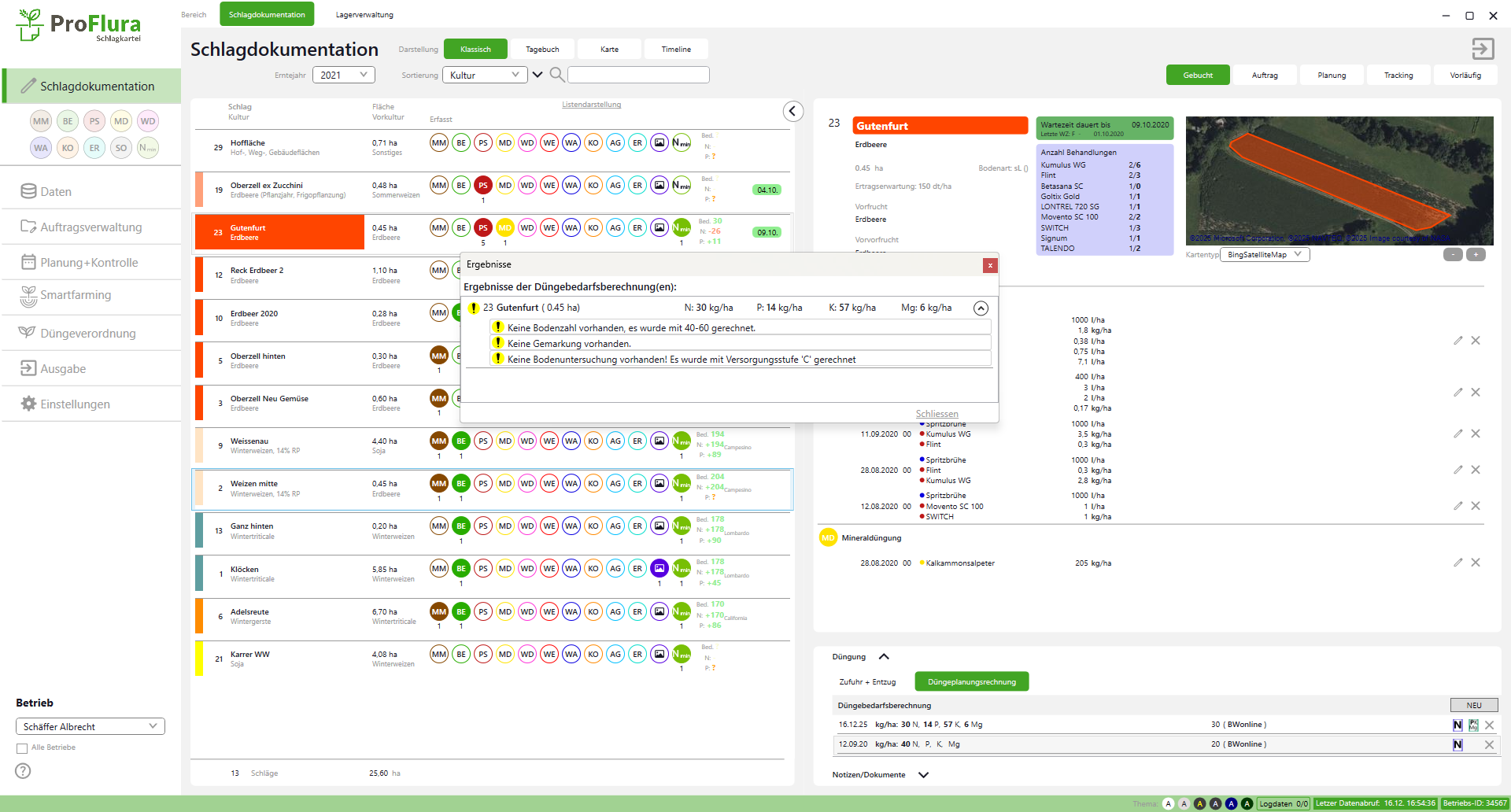This screenshot has width=1511, height=812.
Task: Toggle the MM filter circle in sidebar
Action: [41, 121]
